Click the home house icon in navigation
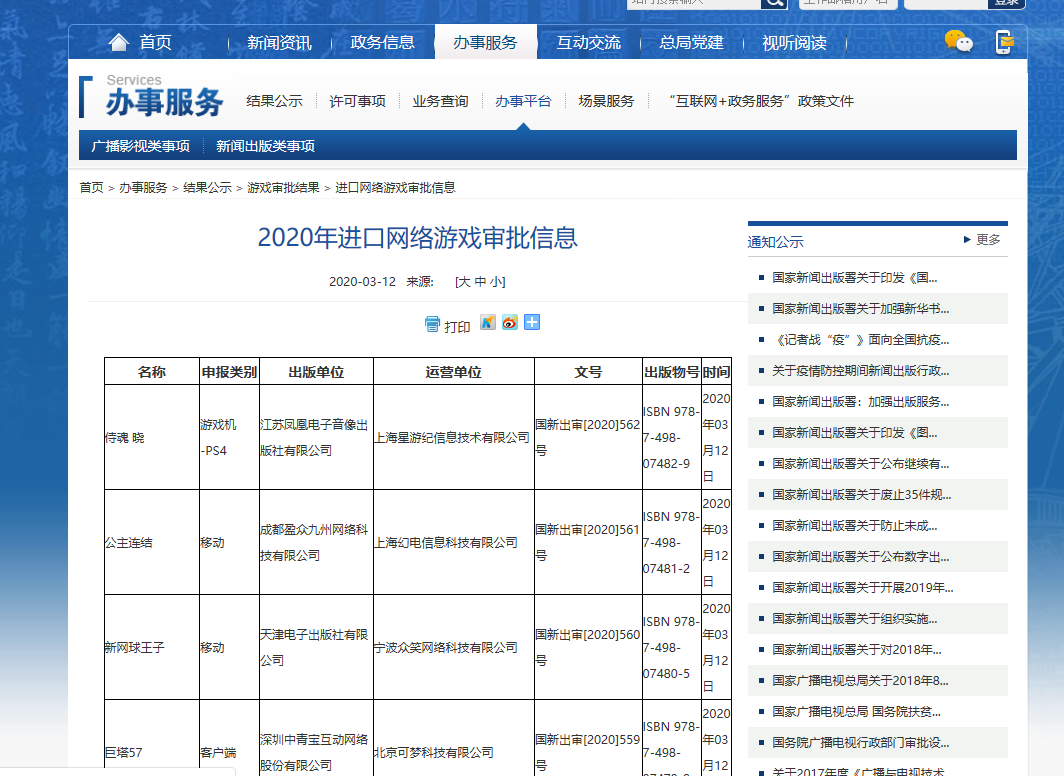This screenshot has height=776, width=1064. coord(120,42)
